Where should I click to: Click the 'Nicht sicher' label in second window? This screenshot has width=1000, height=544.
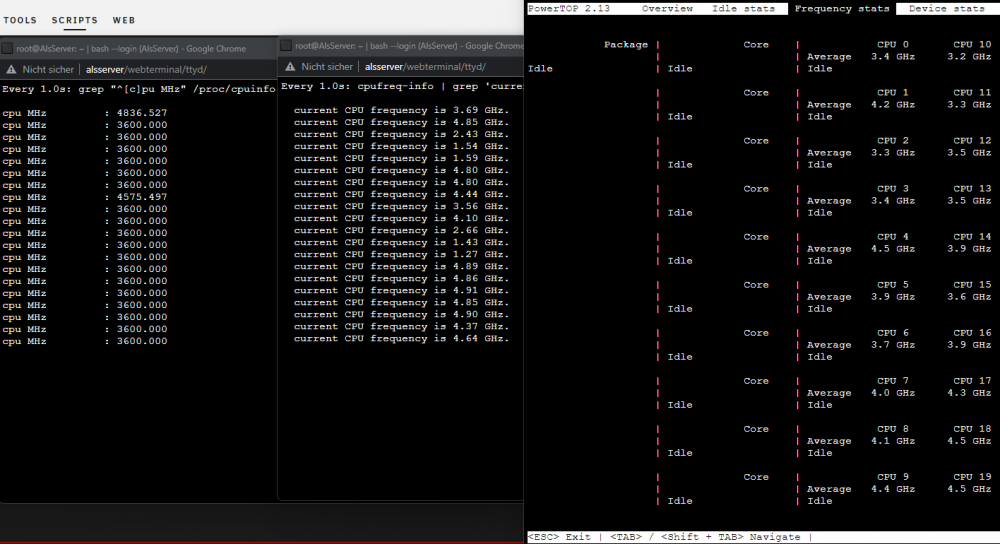(327, 66)
